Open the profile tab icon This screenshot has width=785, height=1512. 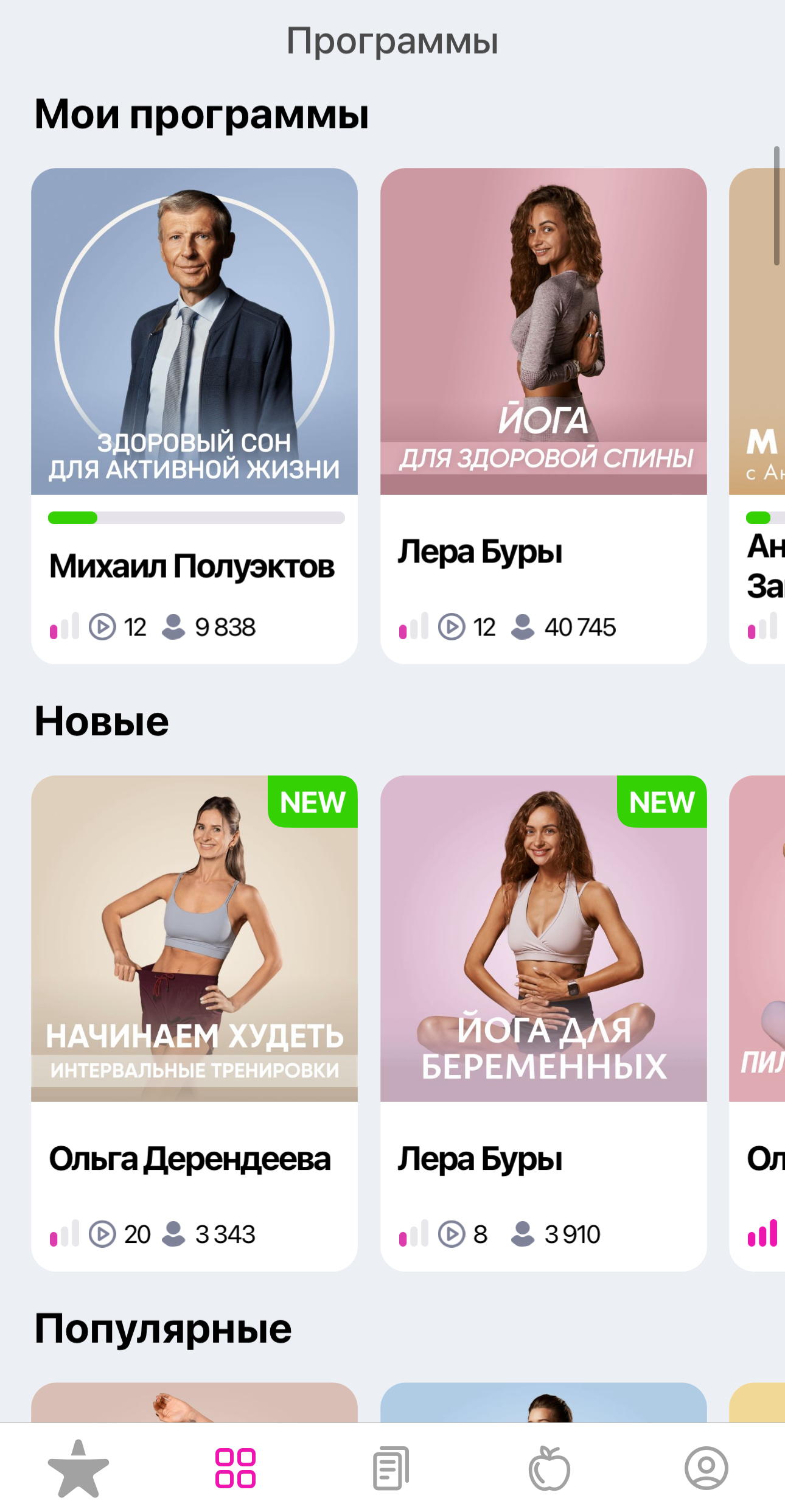[706, 1468]
